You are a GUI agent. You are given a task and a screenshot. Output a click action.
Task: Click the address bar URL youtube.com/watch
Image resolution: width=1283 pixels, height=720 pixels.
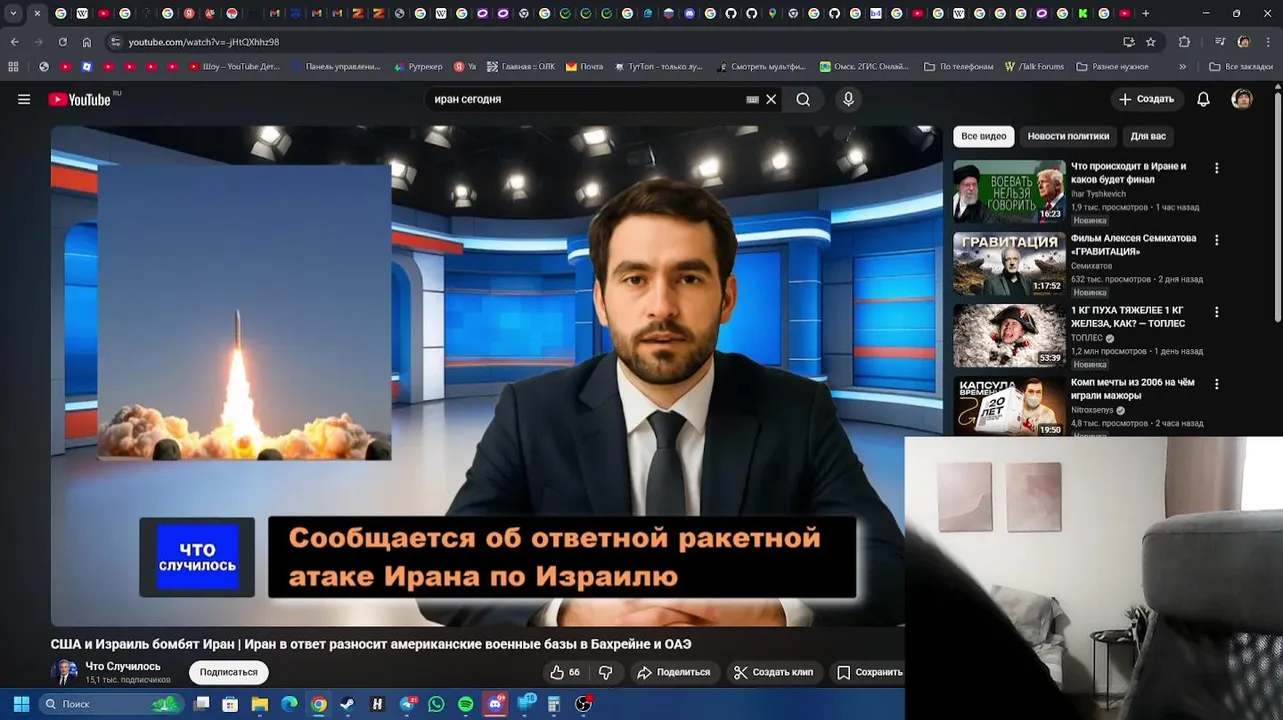(204, 42)
